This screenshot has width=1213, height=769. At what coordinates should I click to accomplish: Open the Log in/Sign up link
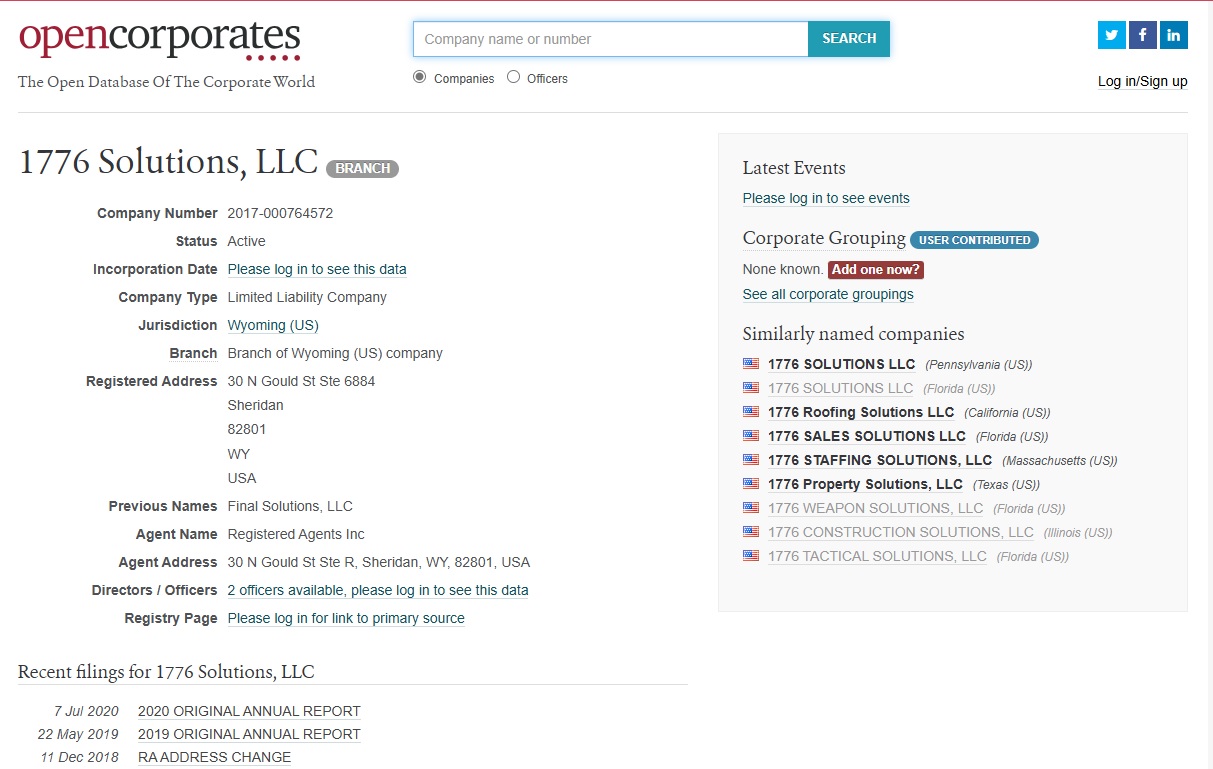1142,82
